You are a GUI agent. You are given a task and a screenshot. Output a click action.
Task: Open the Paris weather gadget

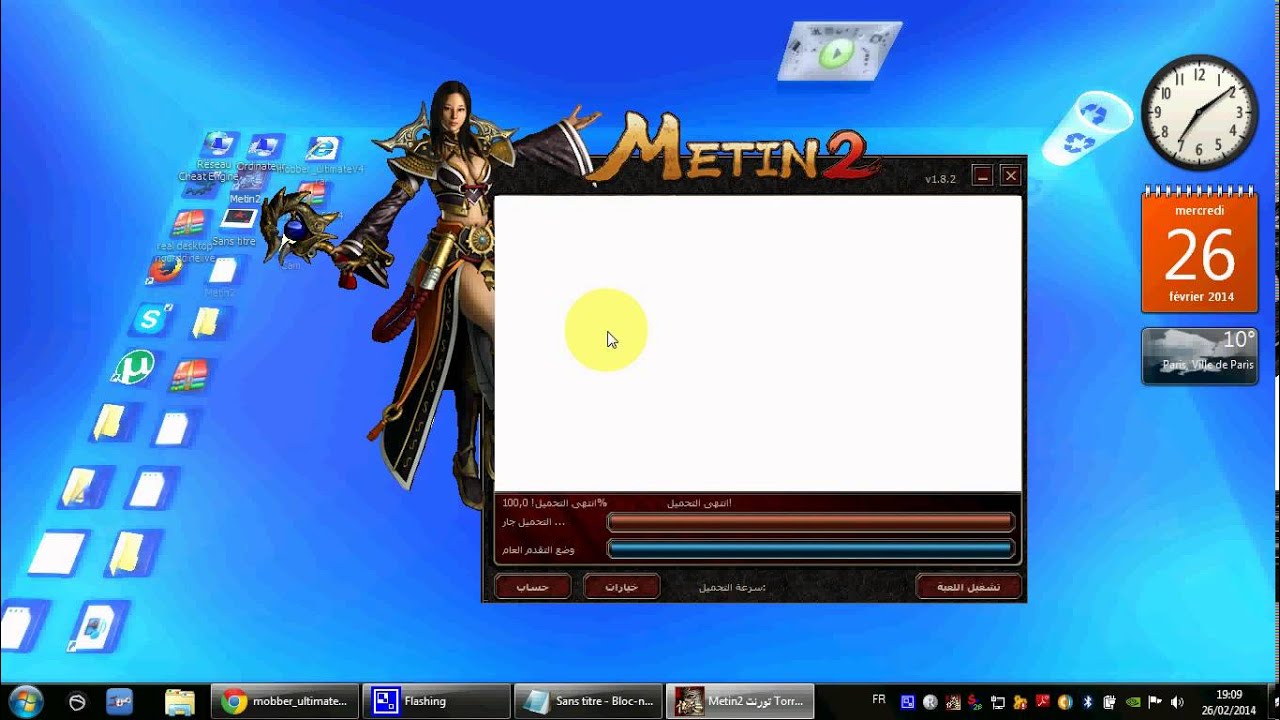(x=1199, y=355)
